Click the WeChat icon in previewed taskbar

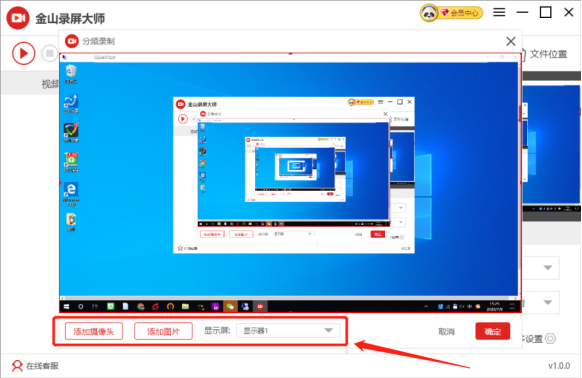tap(230, 306)
